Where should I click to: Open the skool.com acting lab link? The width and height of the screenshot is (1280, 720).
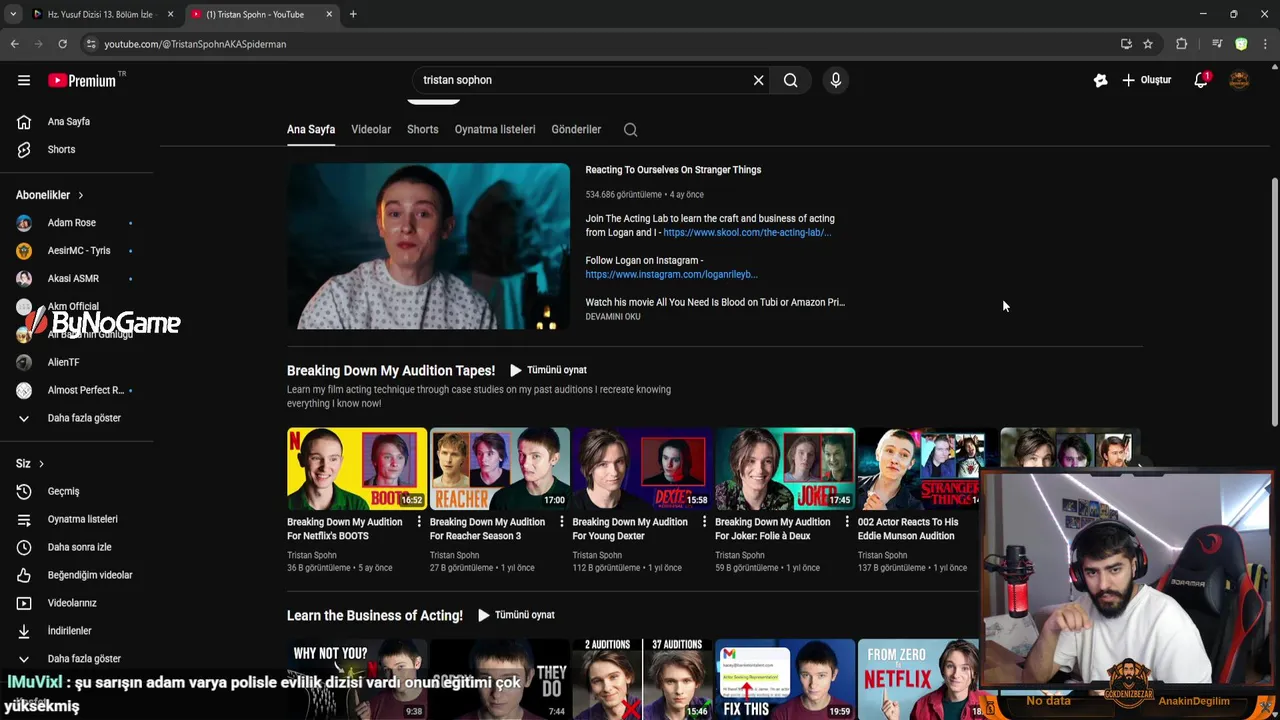pyautogui.click(x=747, y=232)
